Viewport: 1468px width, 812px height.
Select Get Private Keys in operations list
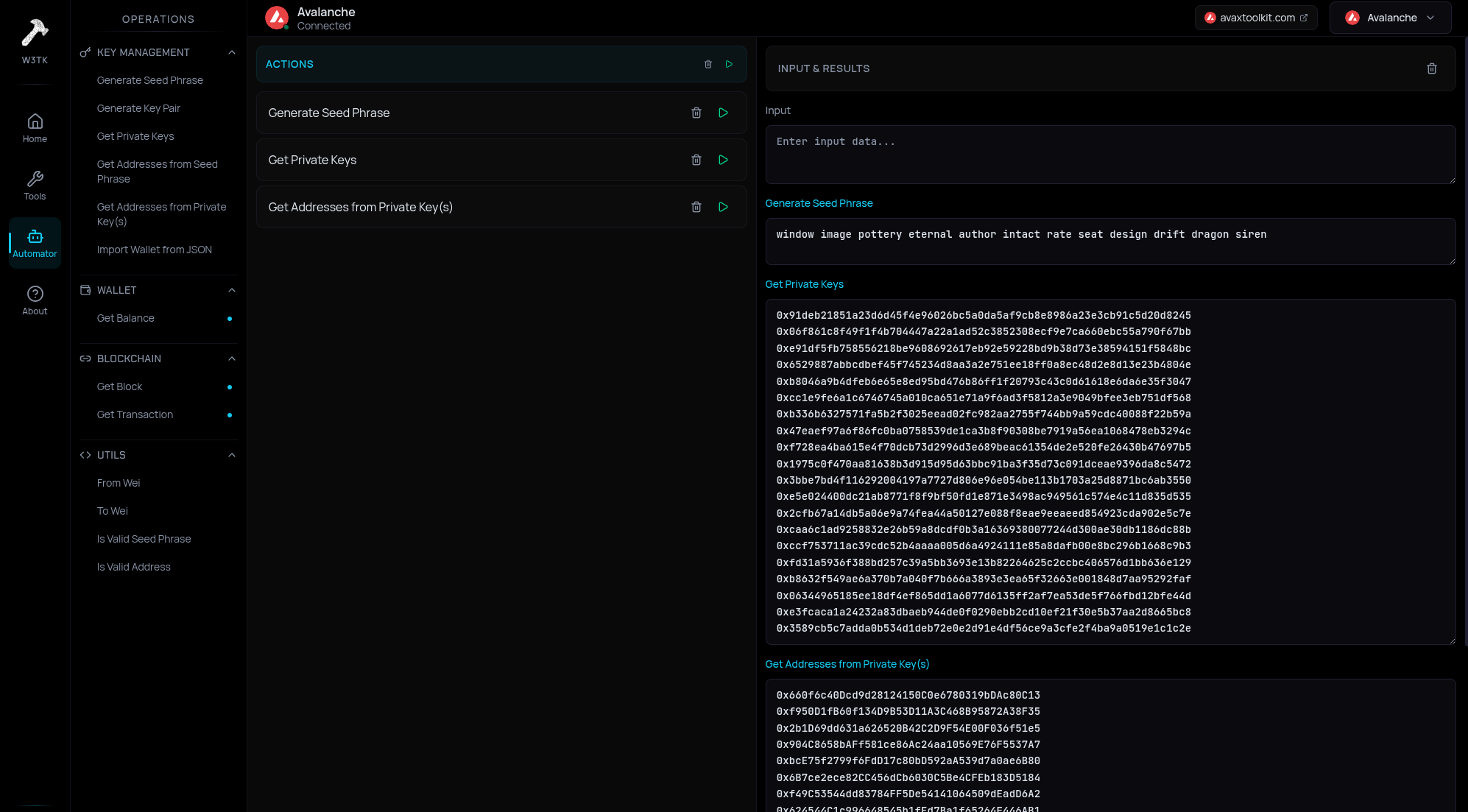click(x=135, y=136)
